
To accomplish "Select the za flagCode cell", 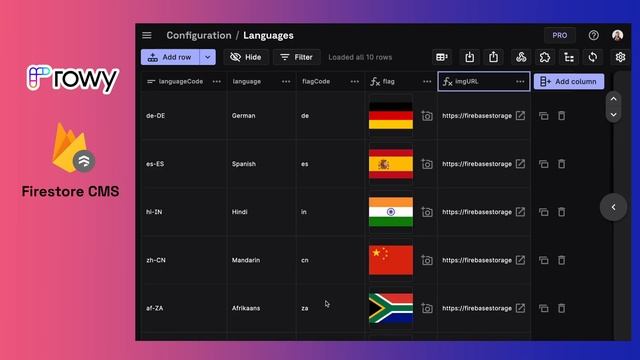I will pos(330,308).
